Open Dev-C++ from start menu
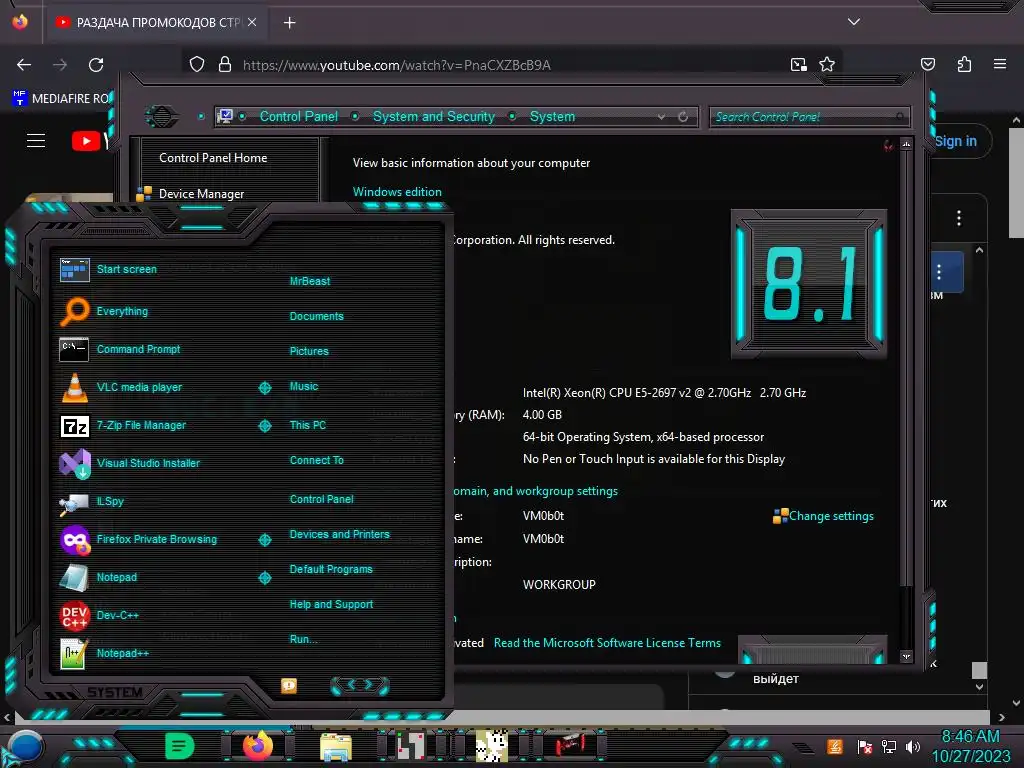The width and height of the screenshot is (1024, 768). click(99, 615)
